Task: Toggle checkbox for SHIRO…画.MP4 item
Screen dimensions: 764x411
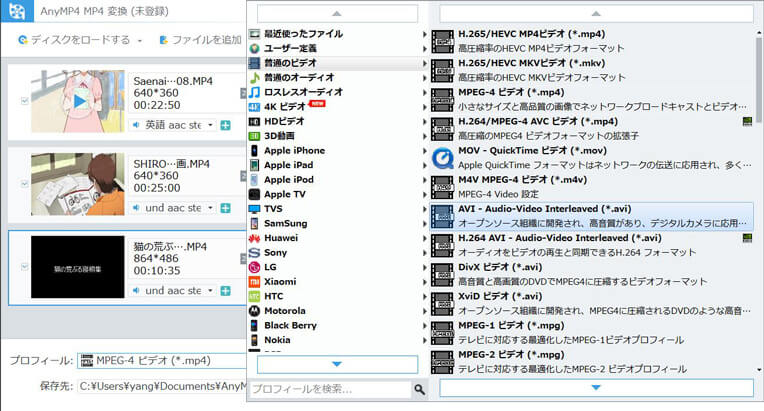Action: coord(24,184)
